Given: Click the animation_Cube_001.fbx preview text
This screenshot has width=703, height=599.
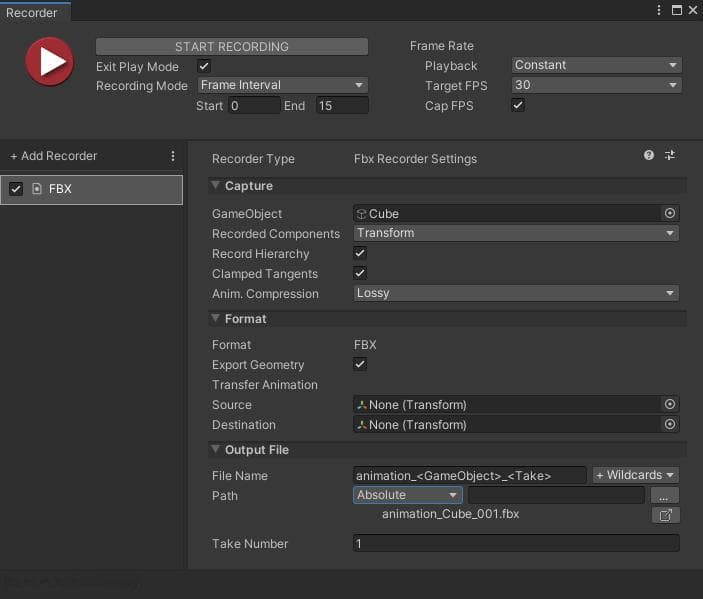Looking at the screenshot, I should click(450, 514).
